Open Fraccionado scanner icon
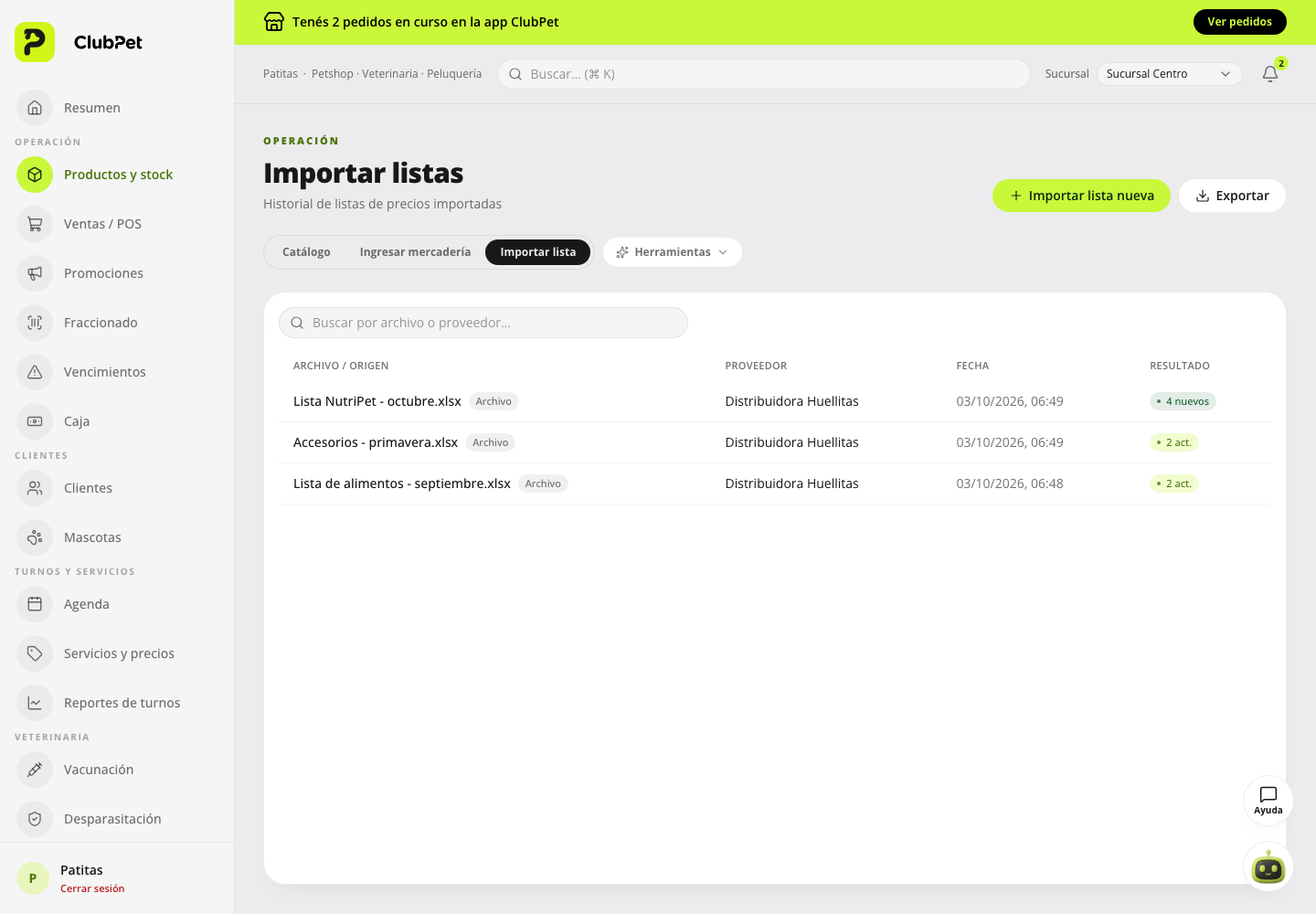The height and width of the screenshot is (914, 1316). (x=35, y=323)
